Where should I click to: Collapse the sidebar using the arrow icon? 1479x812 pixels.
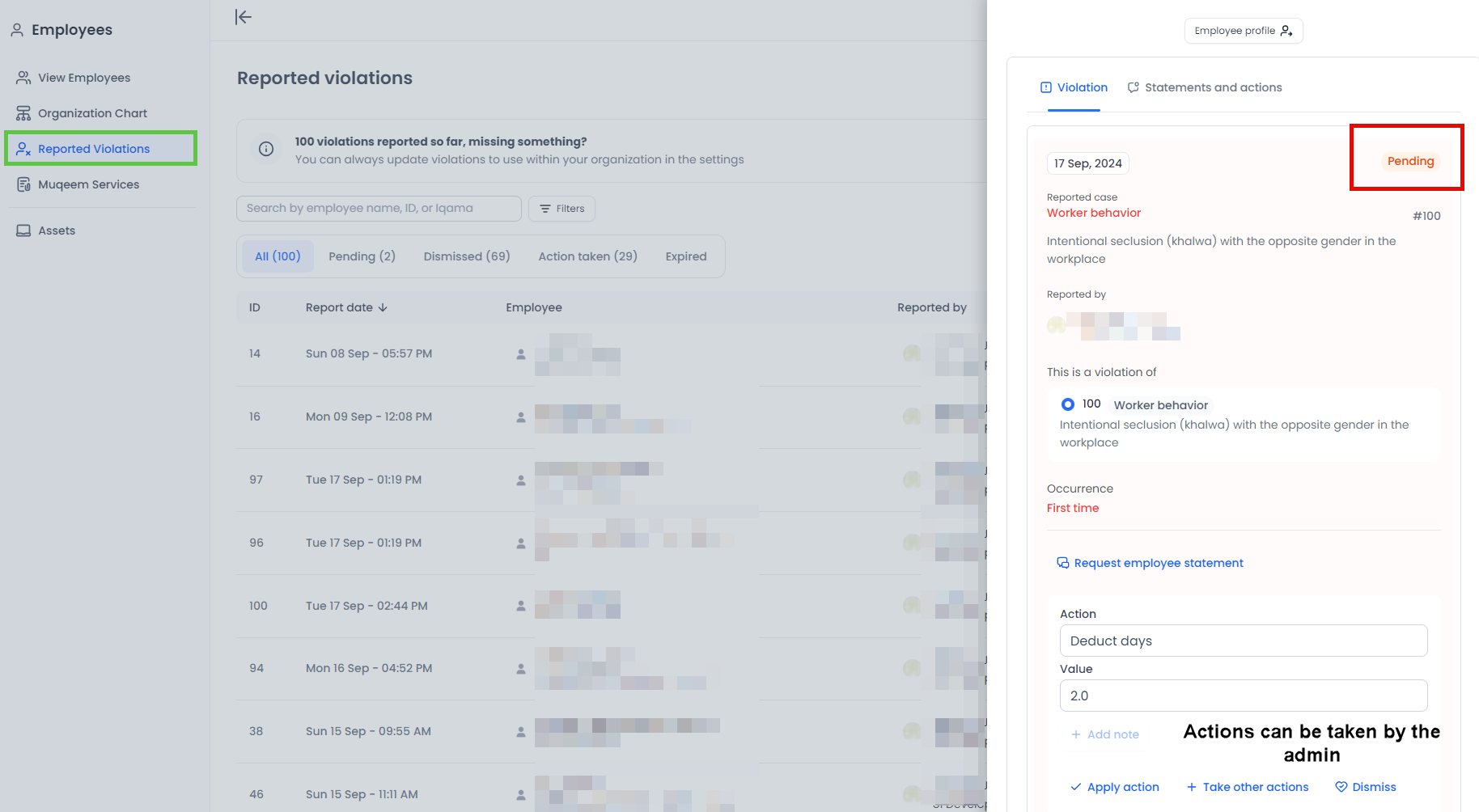244,17
